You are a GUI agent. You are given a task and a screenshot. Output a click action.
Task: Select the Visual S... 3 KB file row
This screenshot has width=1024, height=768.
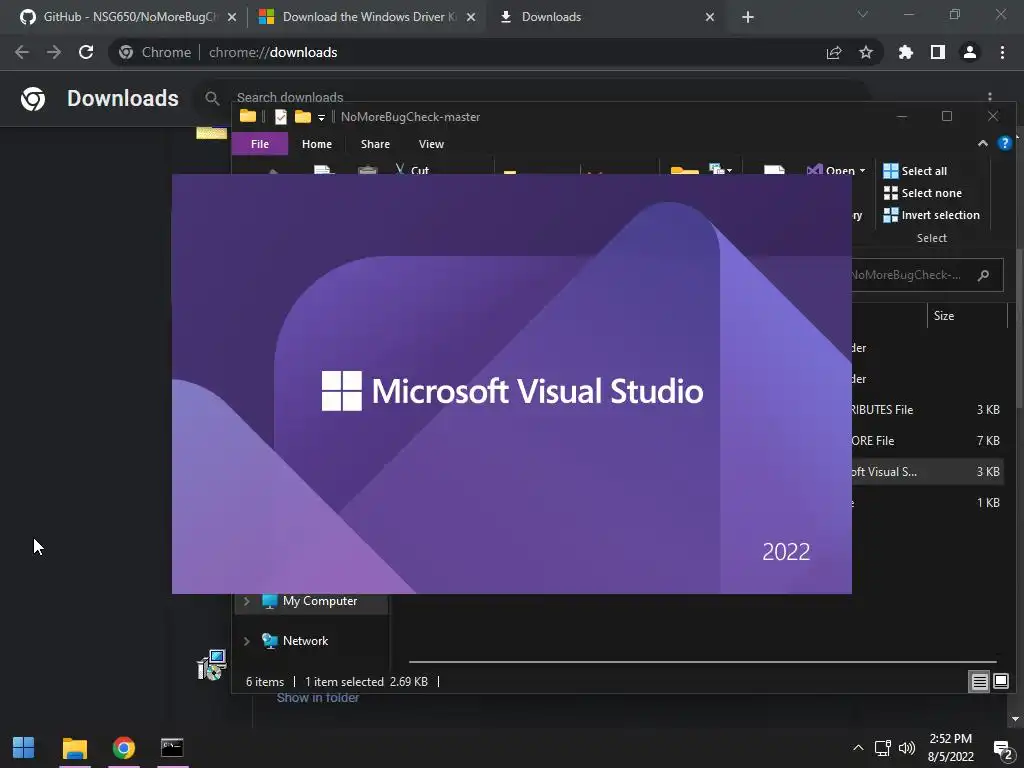click(927, 472)
